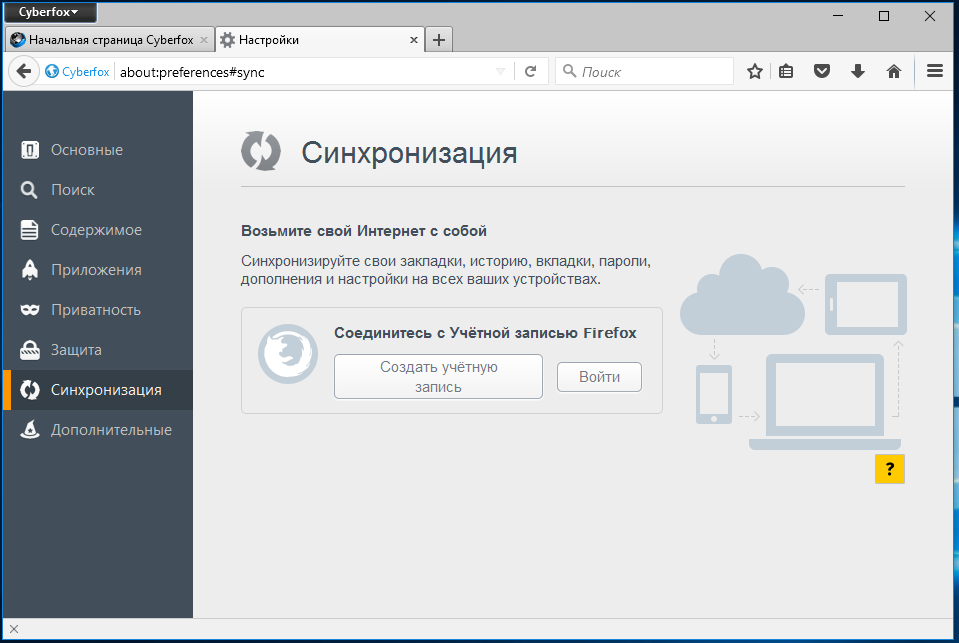The height and width of the screenshot is (643, 959).
Task: Reload the current page
Action: [530, 72]
